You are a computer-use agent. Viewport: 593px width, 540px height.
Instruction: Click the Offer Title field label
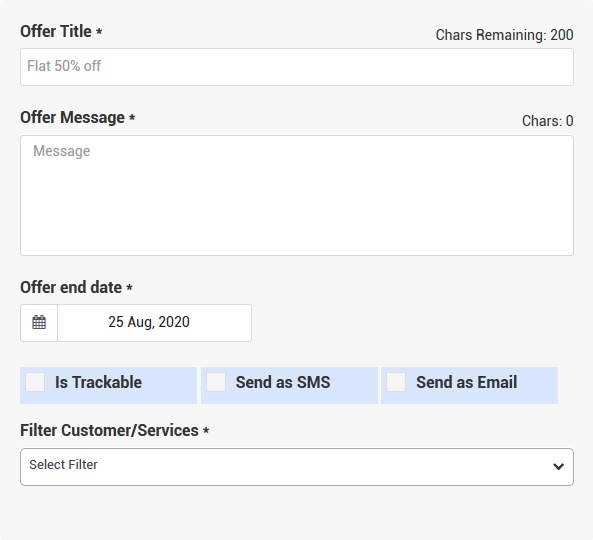56,31
